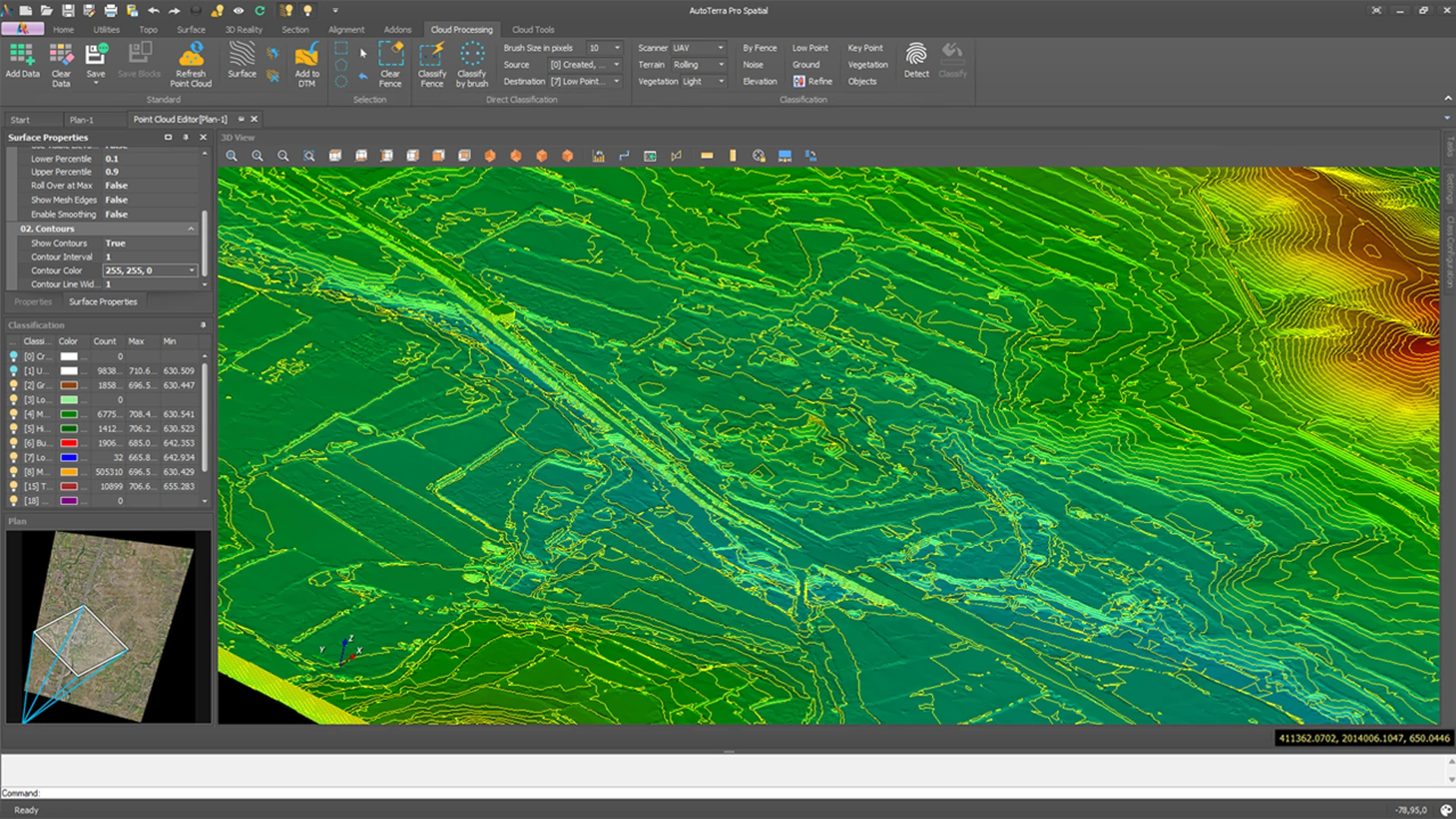Viewport: 1456px width, 819px height.
Task: Click the Add Data ribbon icon
Action: coord(22,55)
